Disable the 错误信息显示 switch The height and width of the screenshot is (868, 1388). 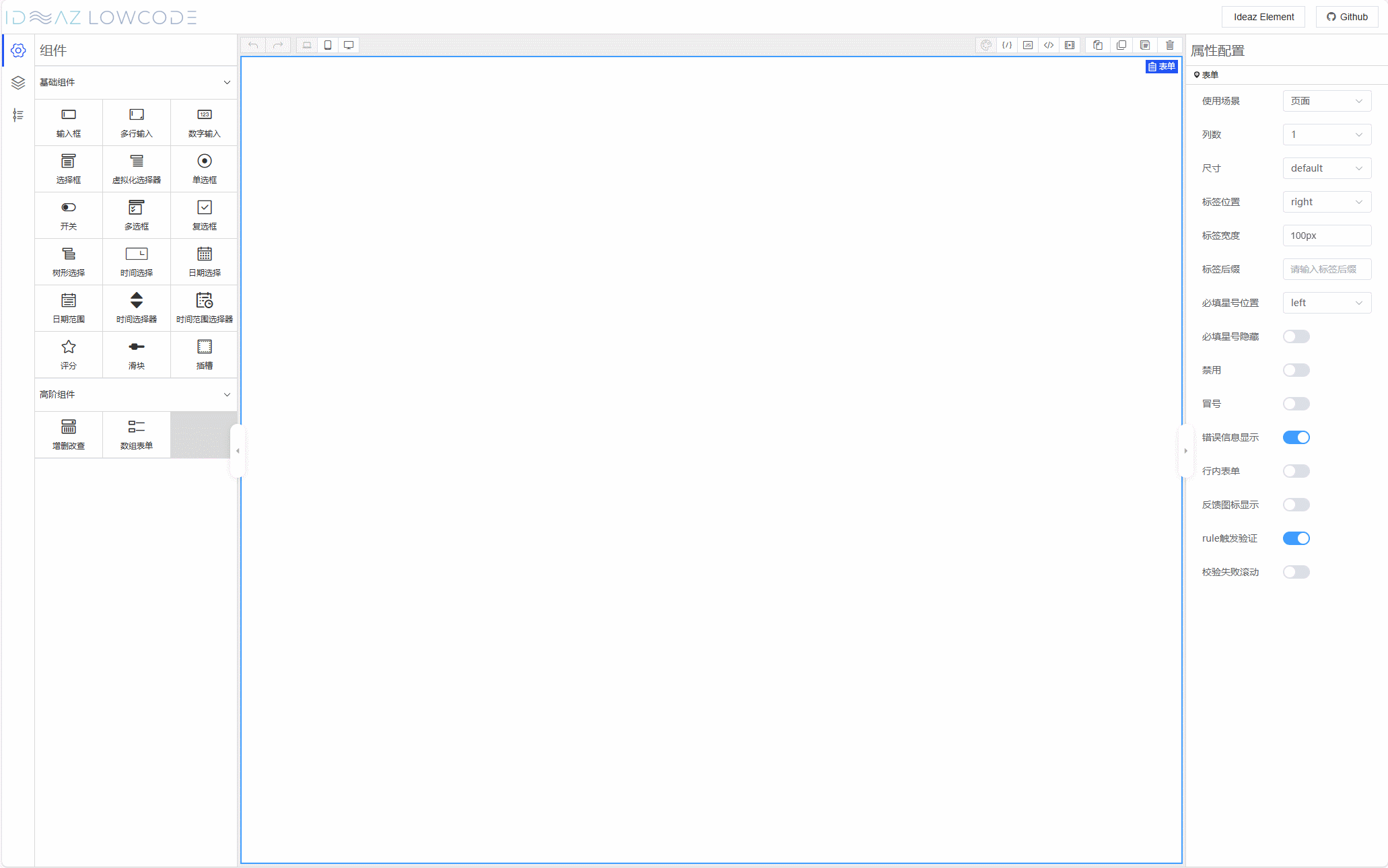point(1296,437)
